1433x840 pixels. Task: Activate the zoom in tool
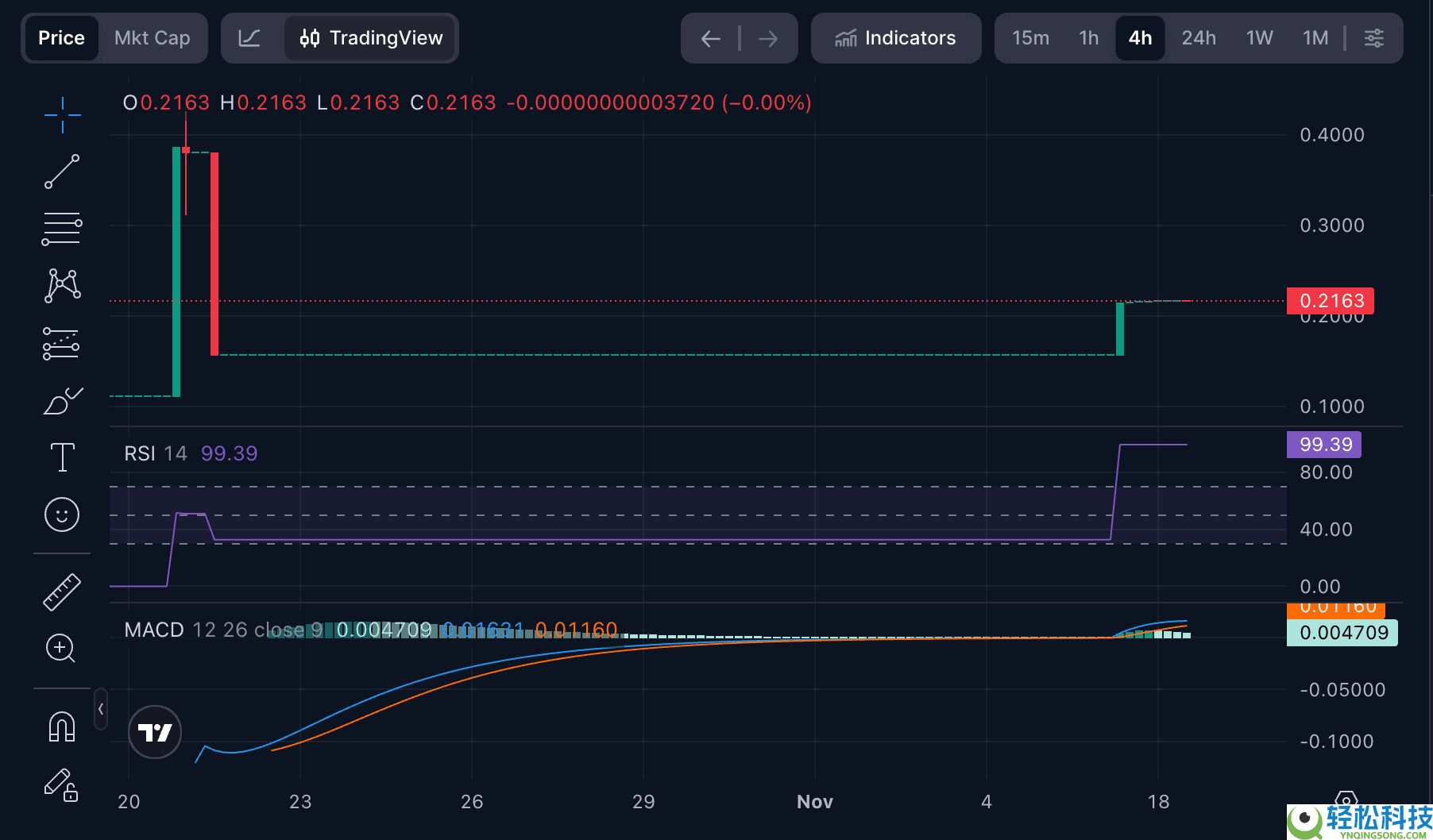tap(62, 649)
